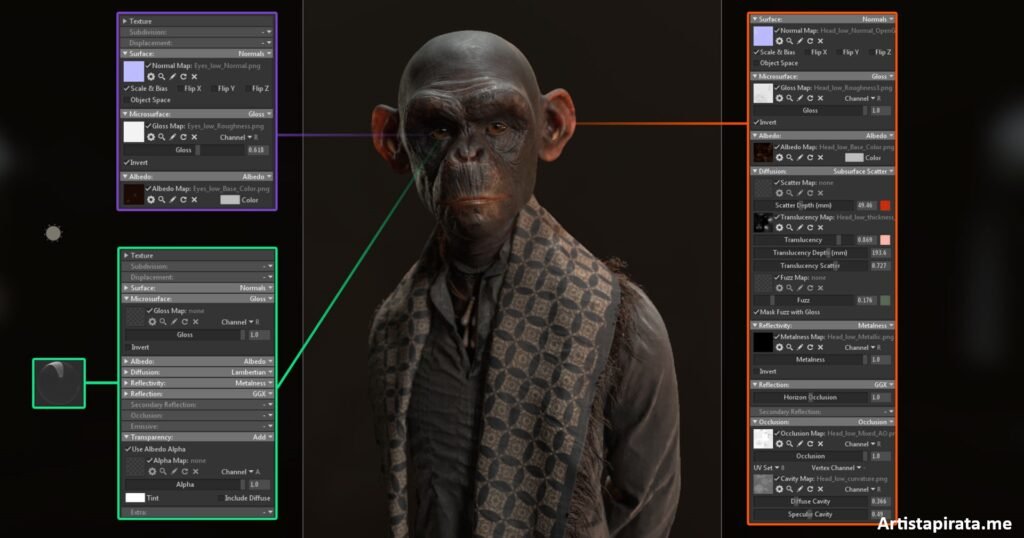The width and height of the screenshot is (1024, 538).
Task: Open gear settings for Head_low_Mixed_AO Occlusion Map
Action: click(x=778, y=444)
